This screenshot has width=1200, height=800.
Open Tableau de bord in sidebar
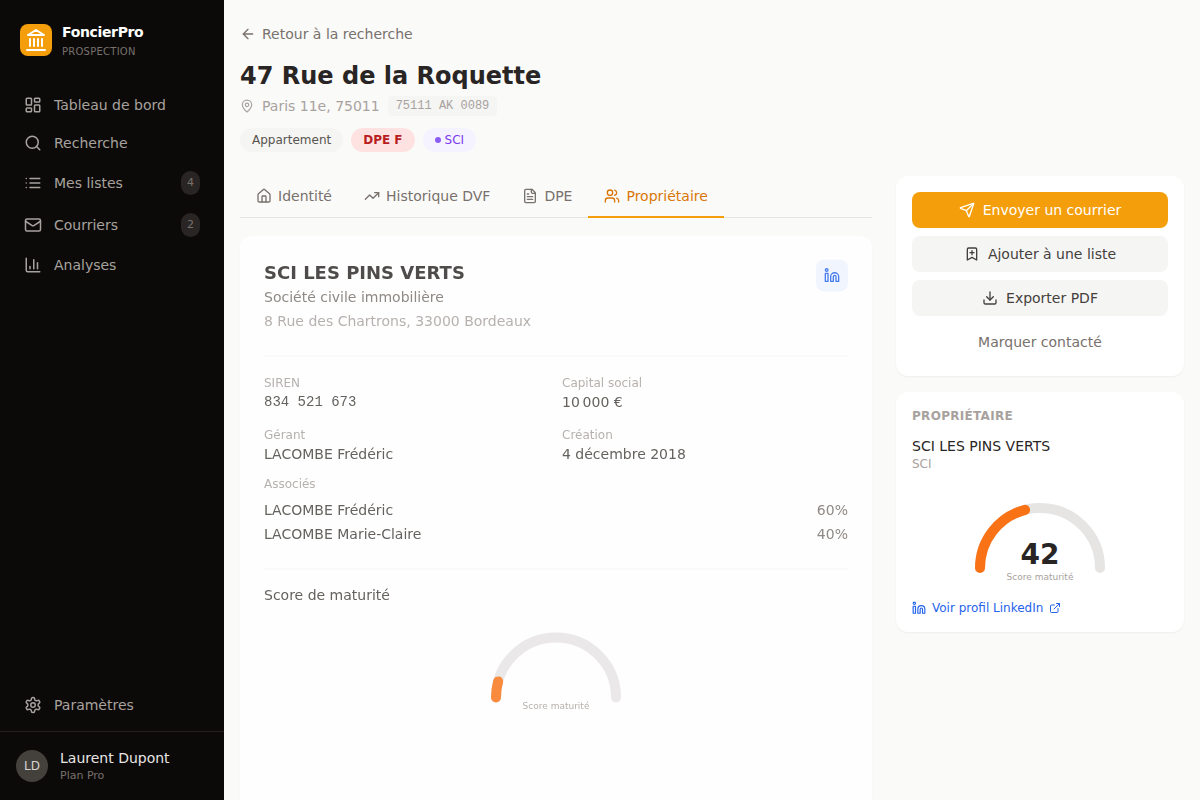click(112, 105)
